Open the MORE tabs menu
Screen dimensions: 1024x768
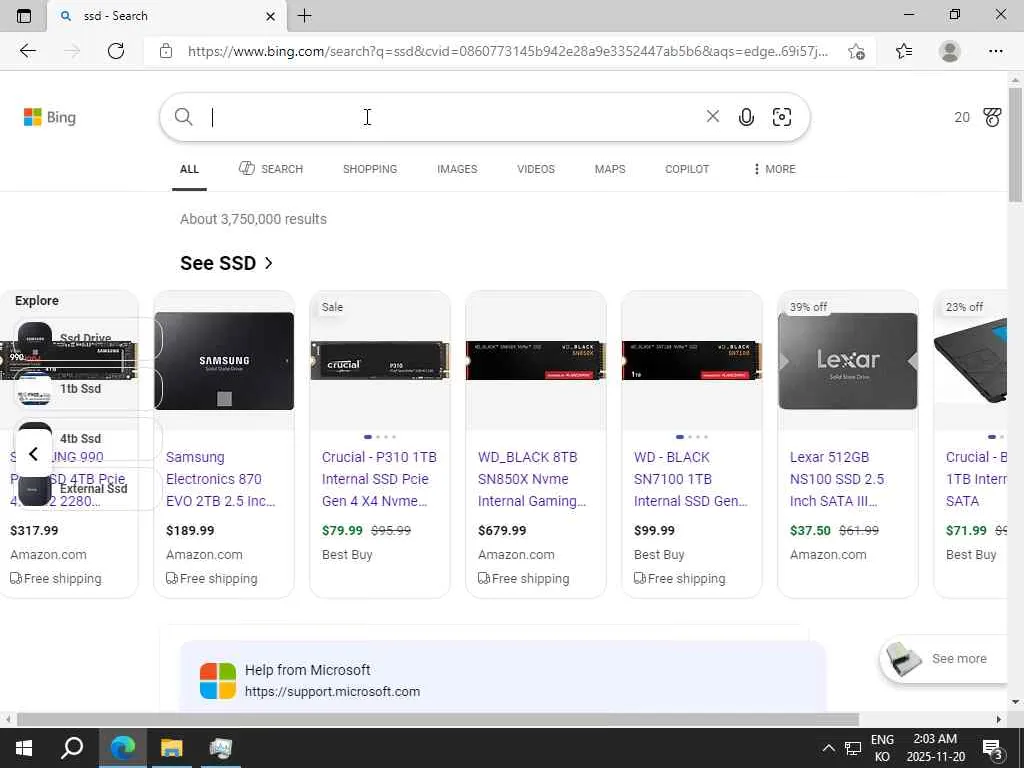pyautogui.click(x=774, y=169)
